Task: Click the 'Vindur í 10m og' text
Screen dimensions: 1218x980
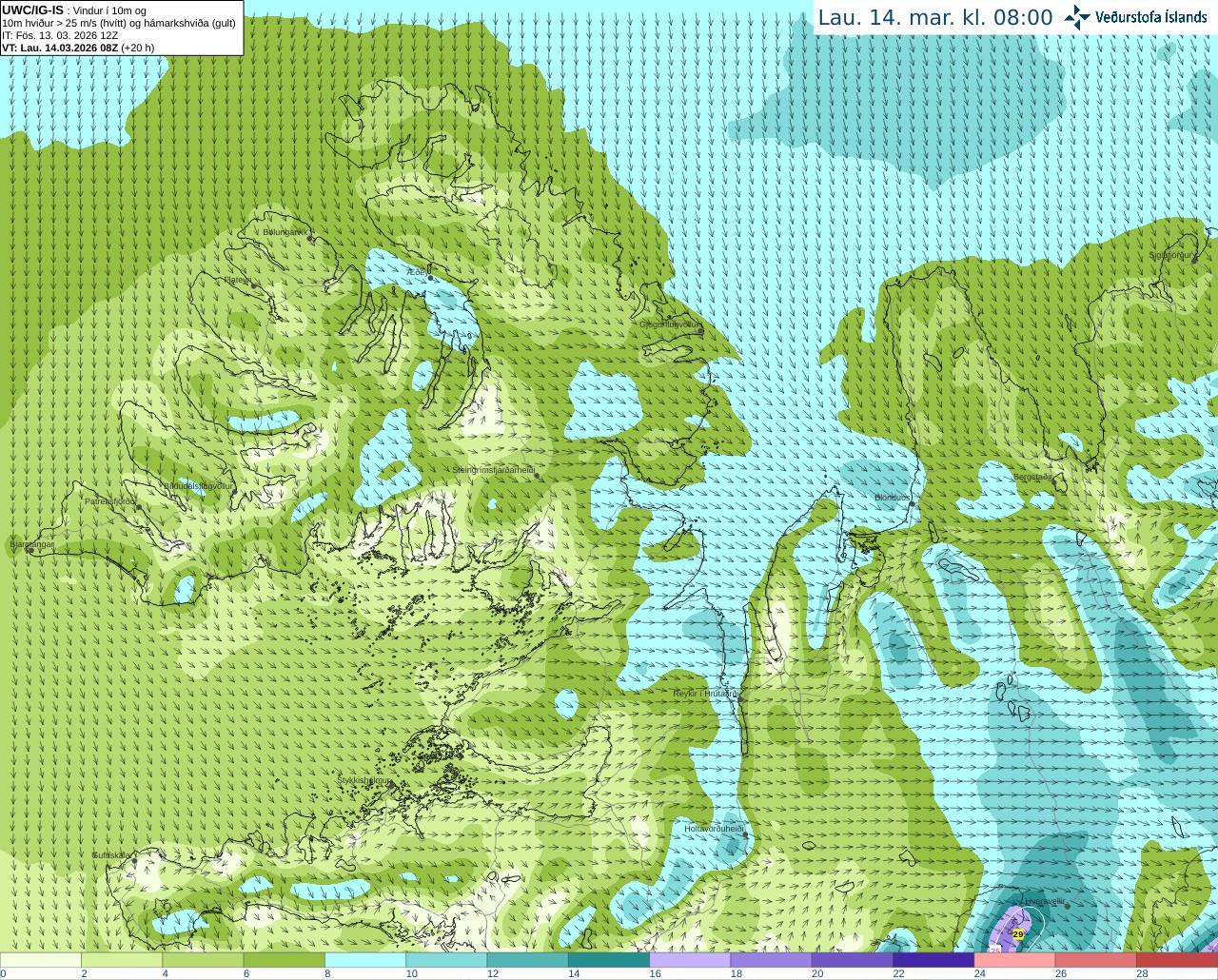Action: [109, 10]
